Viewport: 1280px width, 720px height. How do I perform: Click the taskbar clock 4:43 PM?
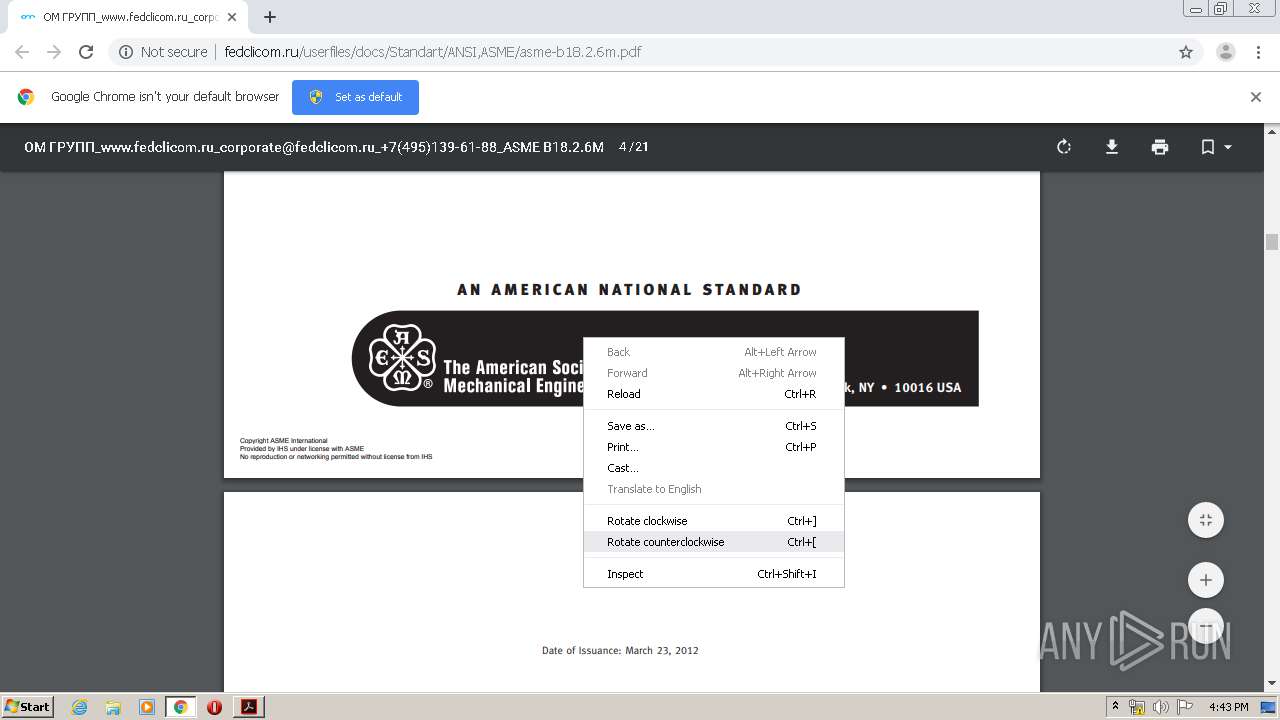coord(1228,707)
